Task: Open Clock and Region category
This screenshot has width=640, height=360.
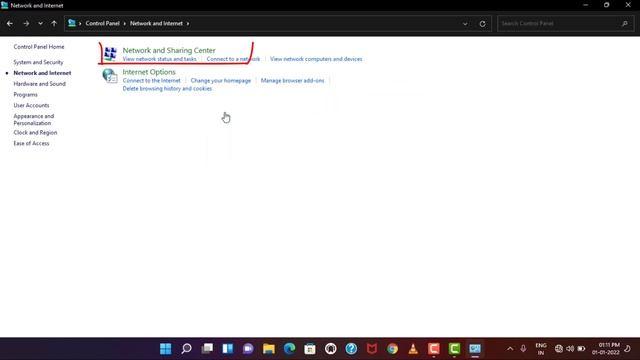Action: [x=35, y=133]
